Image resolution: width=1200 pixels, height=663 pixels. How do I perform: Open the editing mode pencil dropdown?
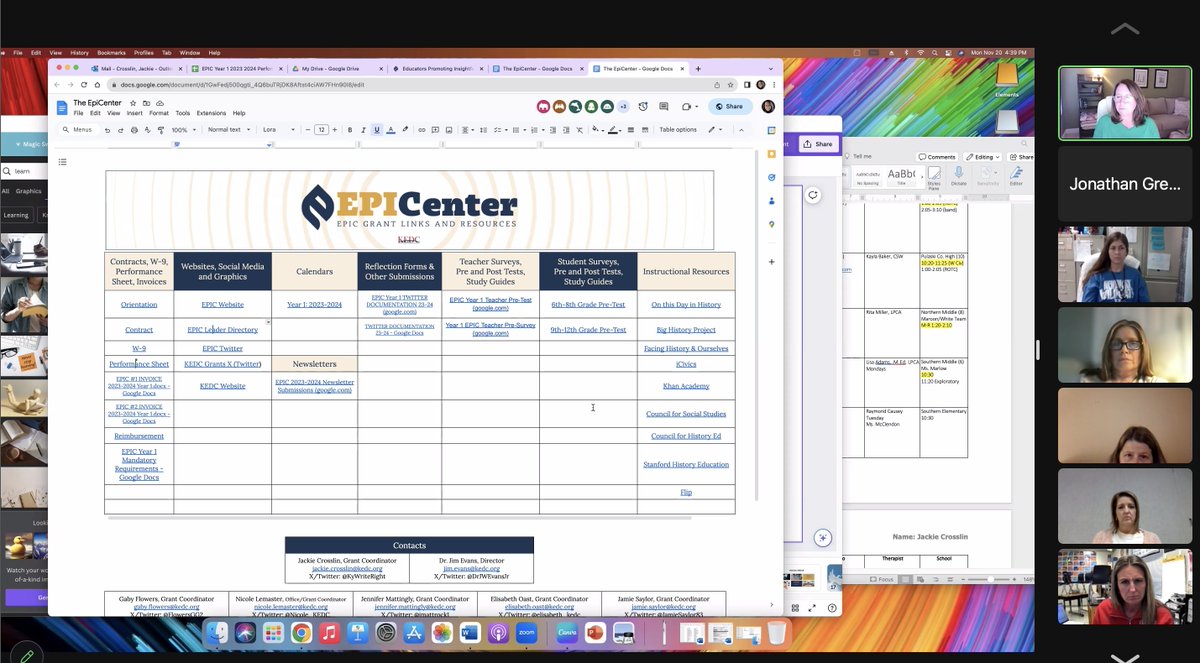[715, 130]
